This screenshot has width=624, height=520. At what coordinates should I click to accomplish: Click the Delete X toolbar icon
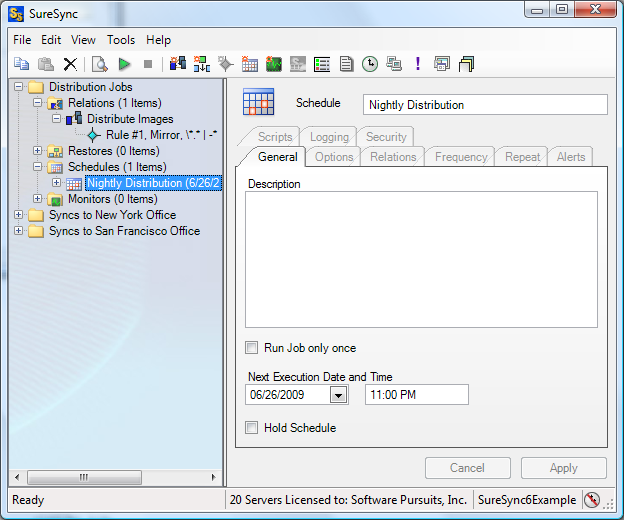tap(70, 64)
